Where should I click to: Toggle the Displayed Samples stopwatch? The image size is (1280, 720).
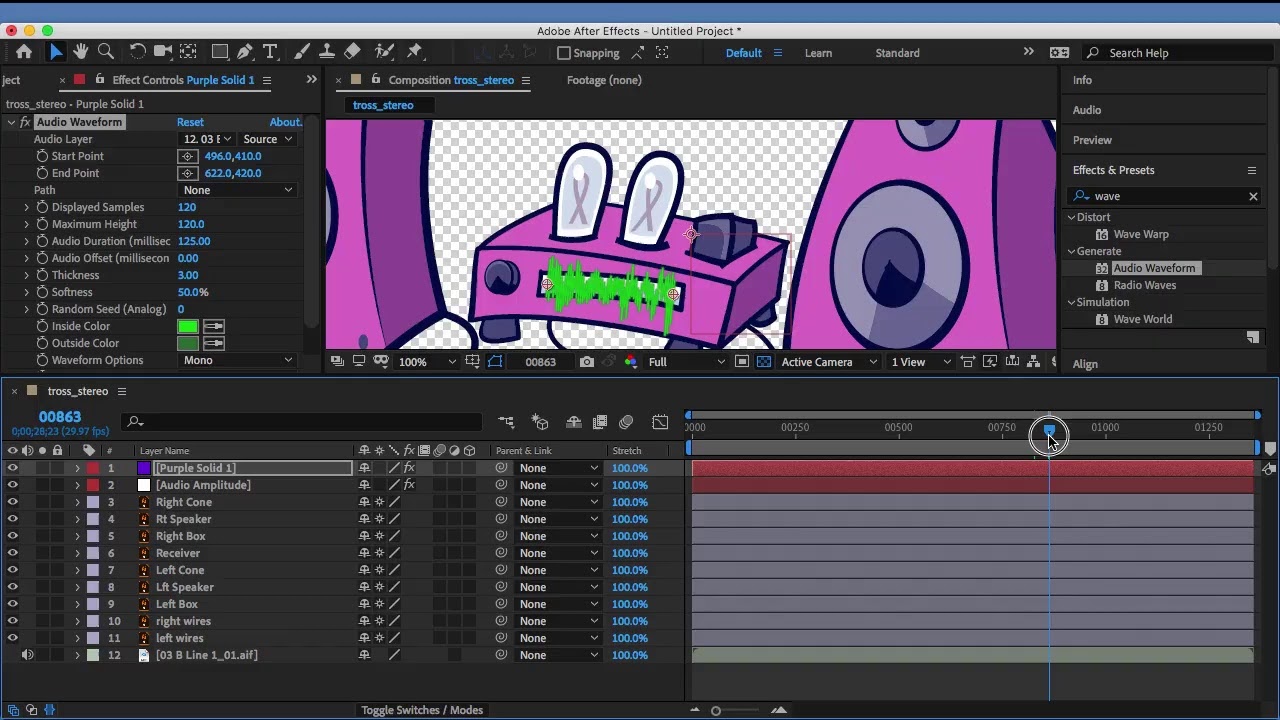(x=42, y=207)
